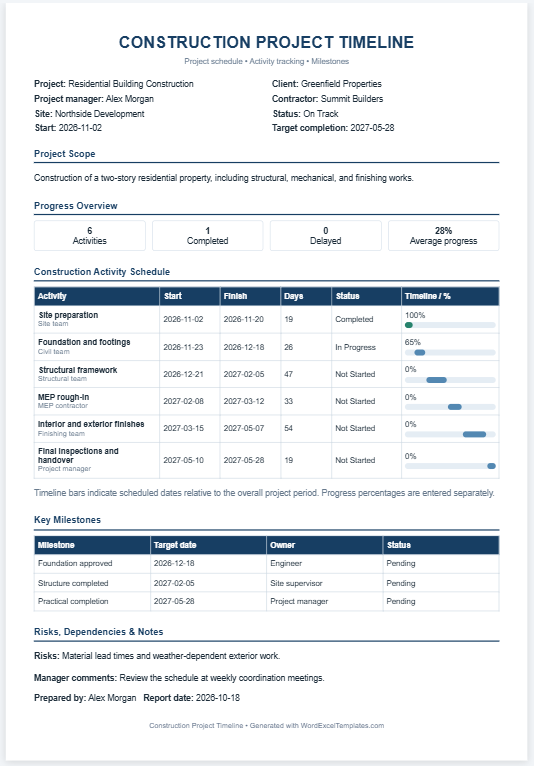Click the MEP rough-in activity name
The image size is (534, 766).
[64, 397]
